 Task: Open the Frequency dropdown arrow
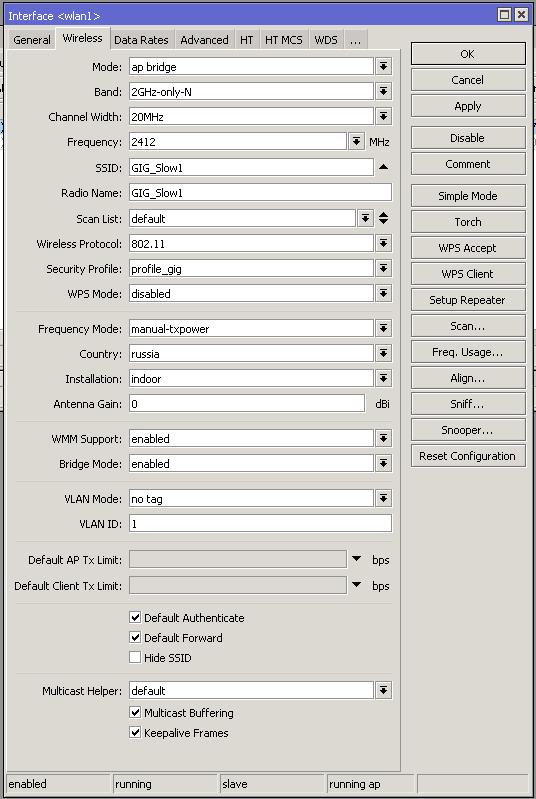coord(357,141)
